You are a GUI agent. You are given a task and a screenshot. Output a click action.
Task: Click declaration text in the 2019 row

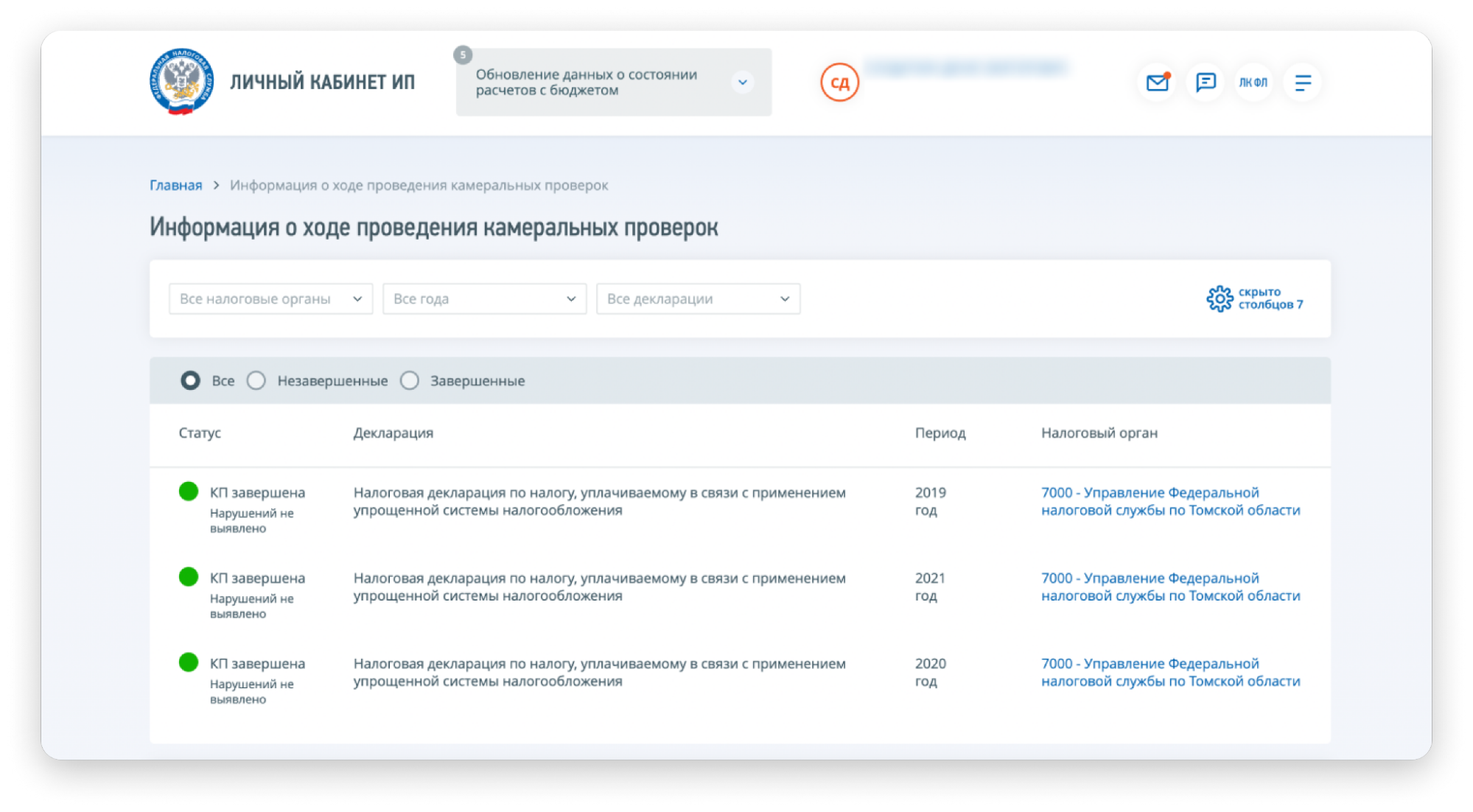pyautogui.click(x=599, y=501)
